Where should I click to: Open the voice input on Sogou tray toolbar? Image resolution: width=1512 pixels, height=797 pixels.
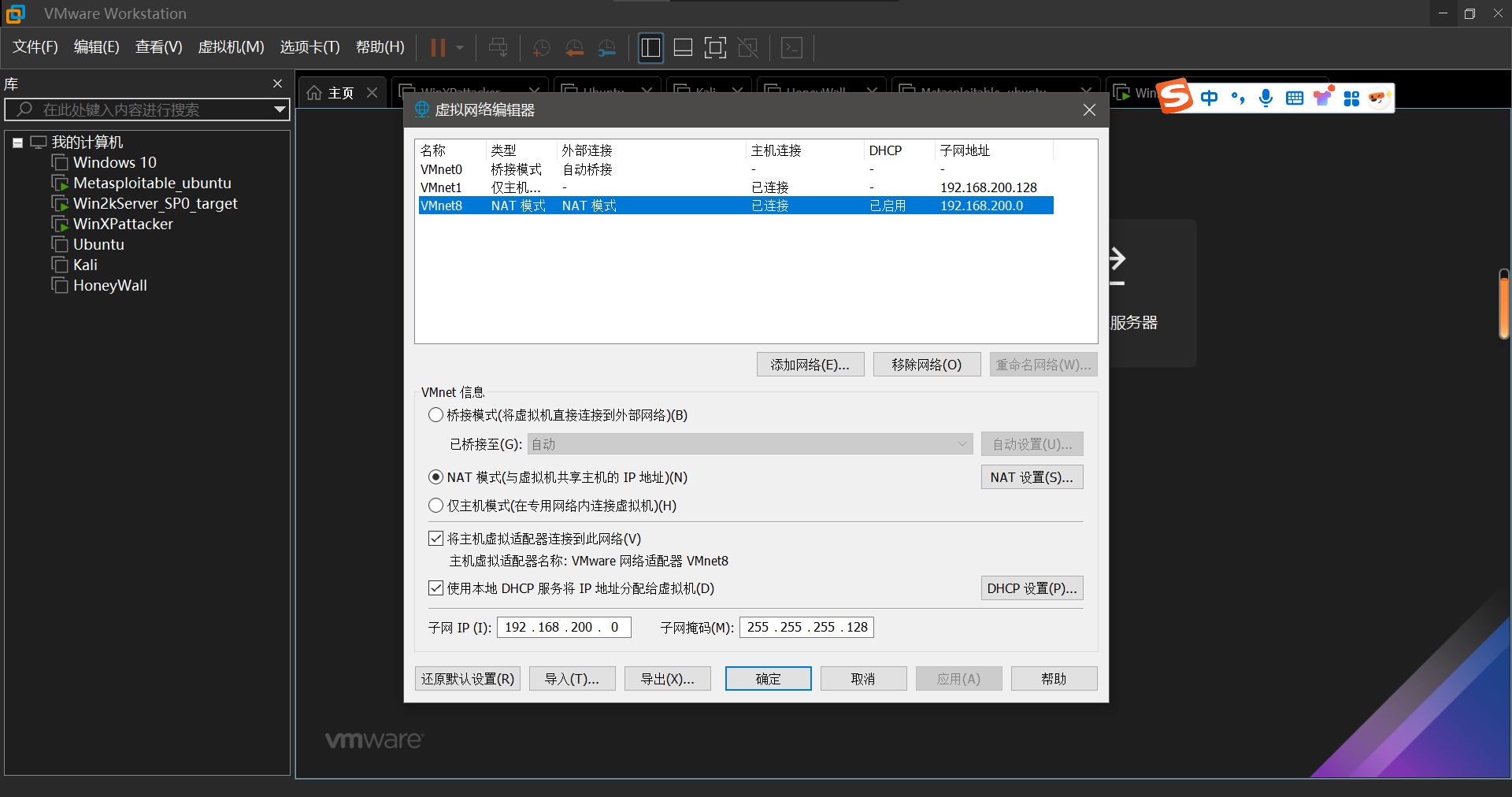pos(1266,98)
